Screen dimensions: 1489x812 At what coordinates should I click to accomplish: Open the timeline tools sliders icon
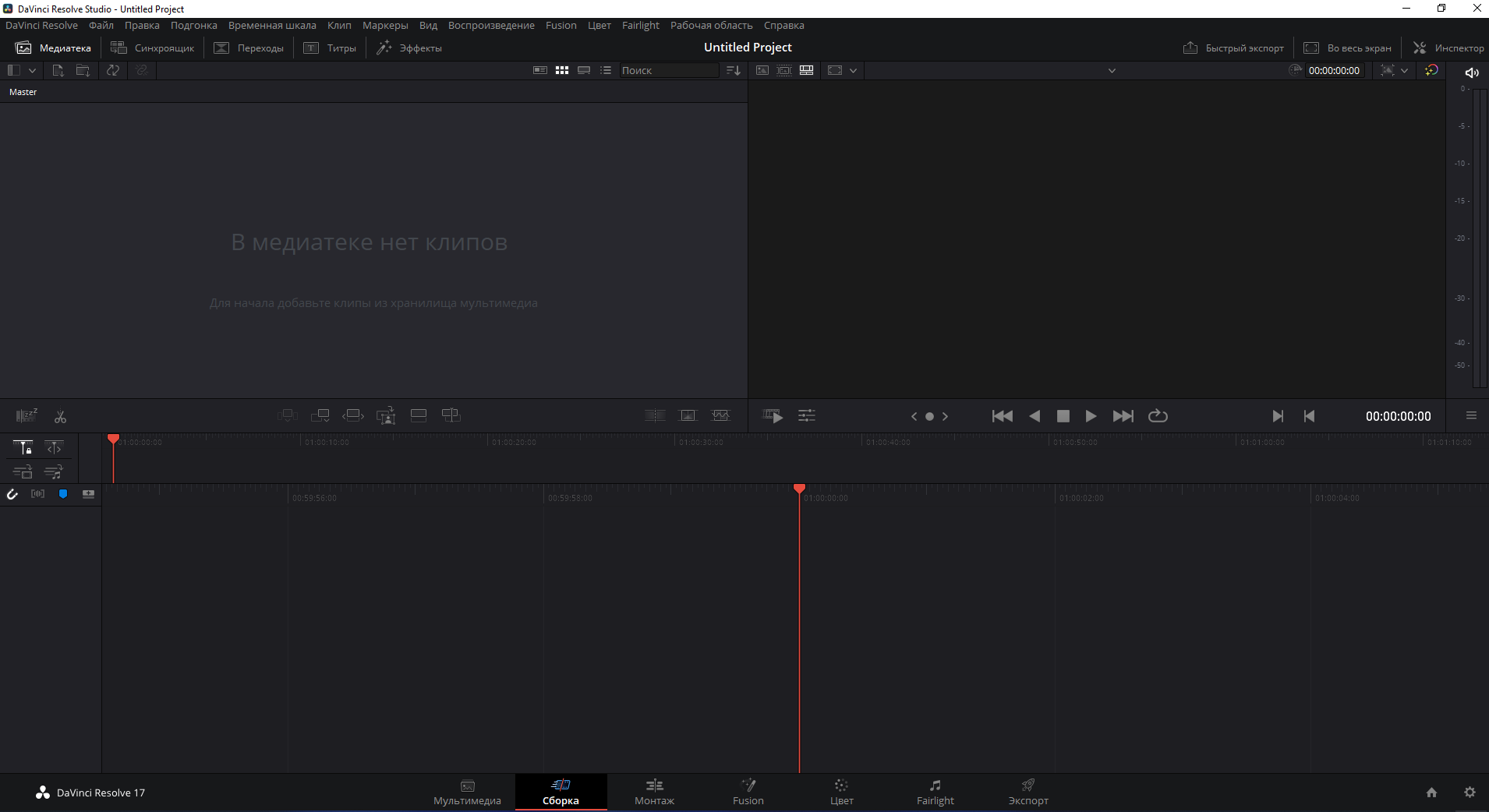tap(806, 416)
